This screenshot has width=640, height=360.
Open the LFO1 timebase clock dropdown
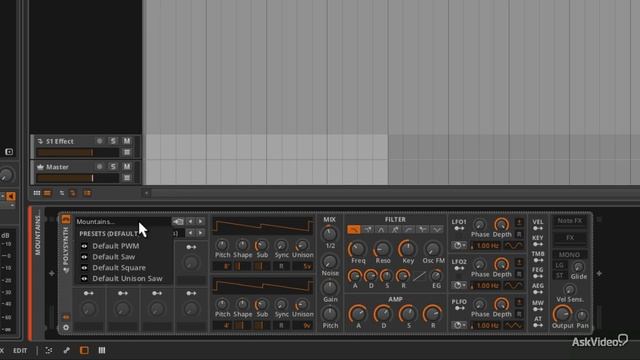[x=459, y=246]
